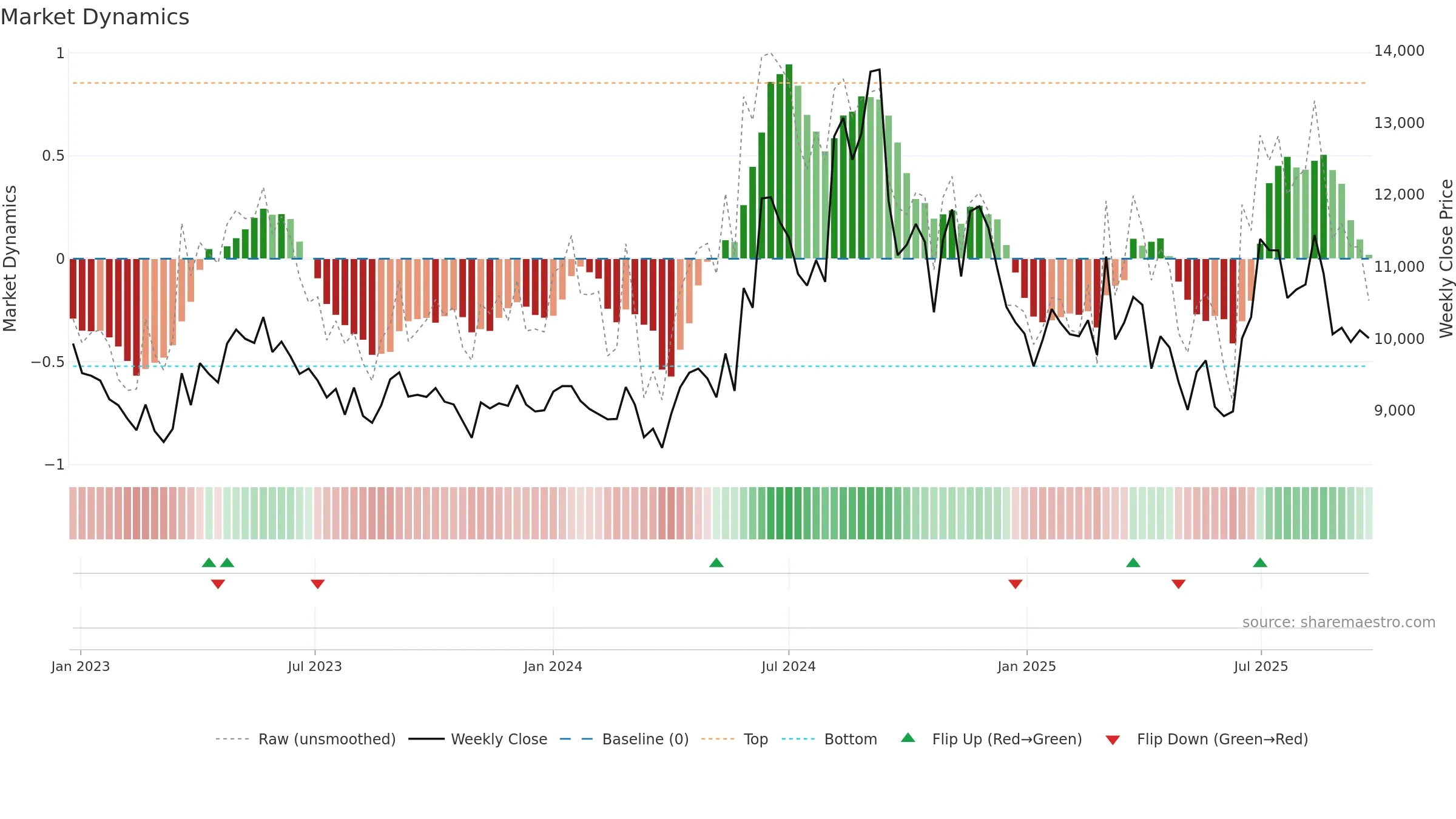Viewport: 1456px width, 819px height.
Task: Click the source: sharemaestro.com text
Action: point(1339,622)
